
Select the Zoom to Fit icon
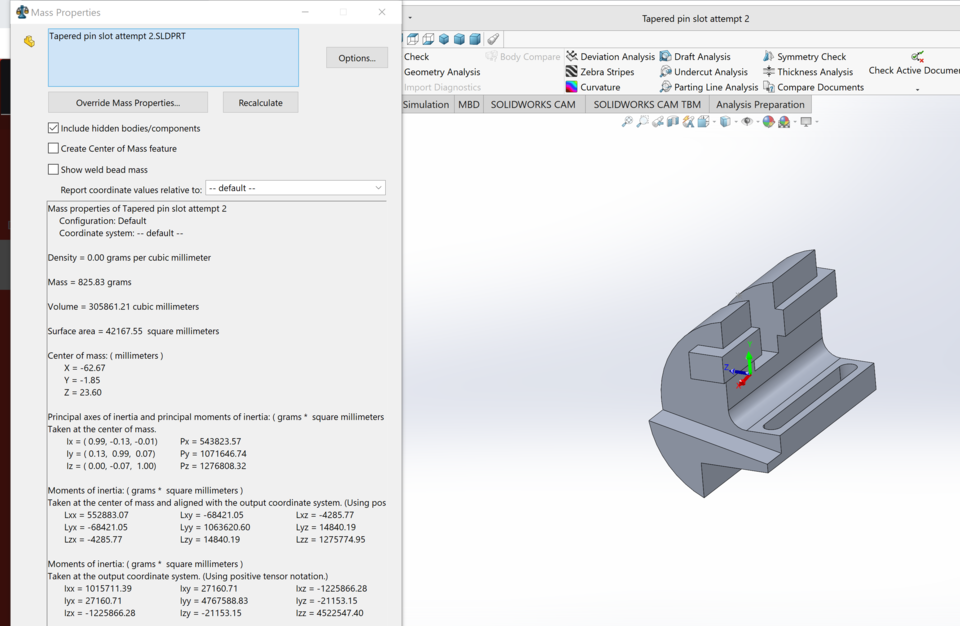coord(627,121)
